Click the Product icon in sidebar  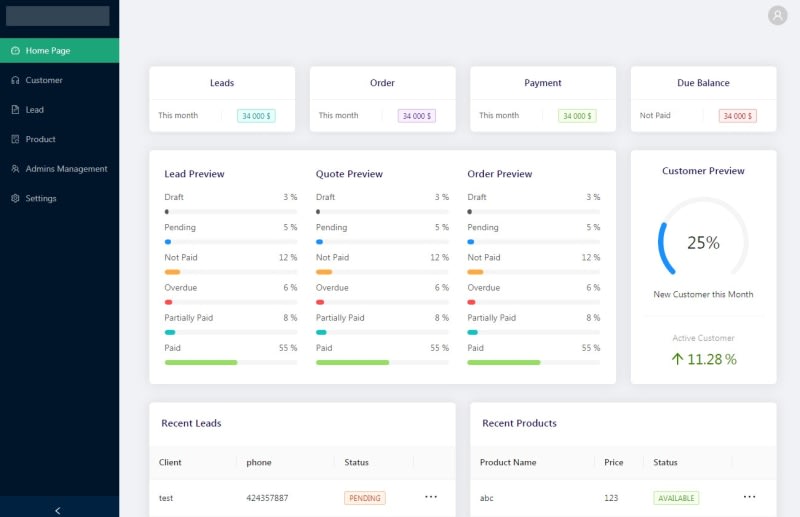click(15, 139)
